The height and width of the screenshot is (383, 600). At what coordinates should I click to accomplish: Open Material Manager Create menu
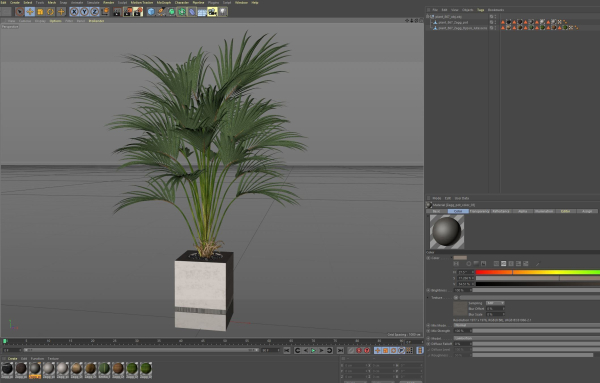[x=13, y=359]
